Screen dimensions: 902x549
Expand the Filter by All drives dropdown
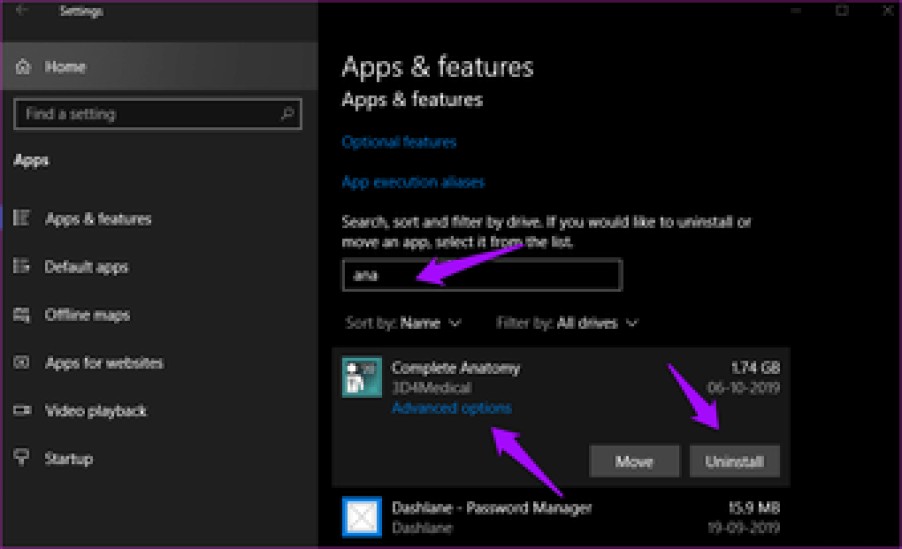[567, 323]
